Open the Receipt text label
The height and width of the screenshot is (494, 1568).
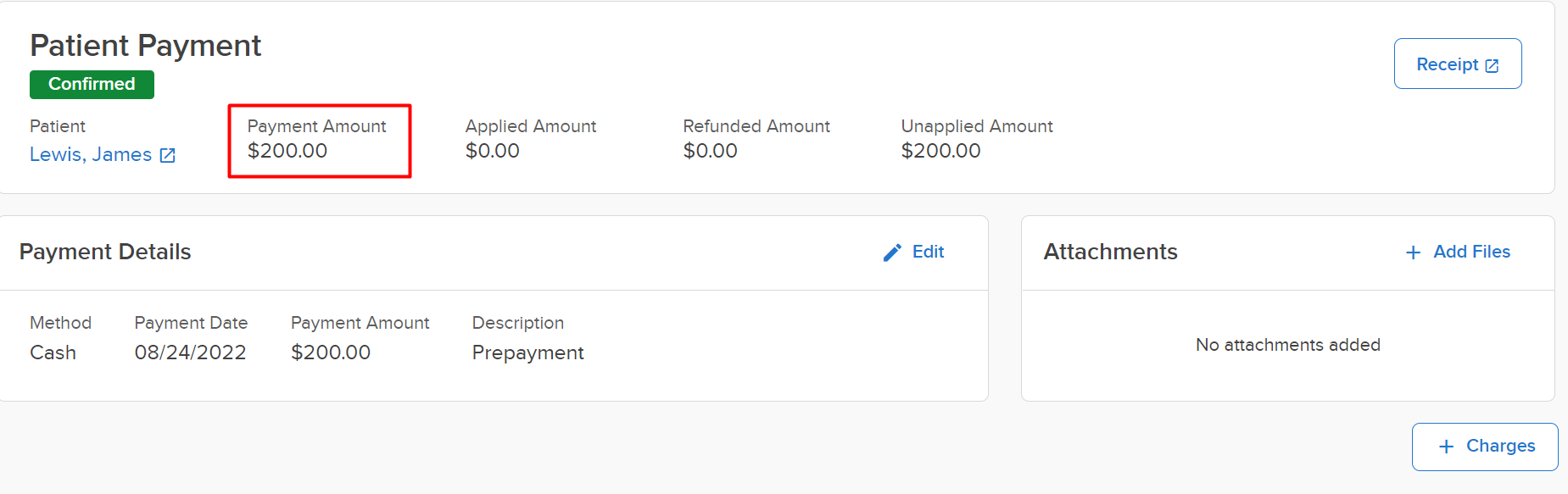pyautogui.click(x=1447, y=64)
